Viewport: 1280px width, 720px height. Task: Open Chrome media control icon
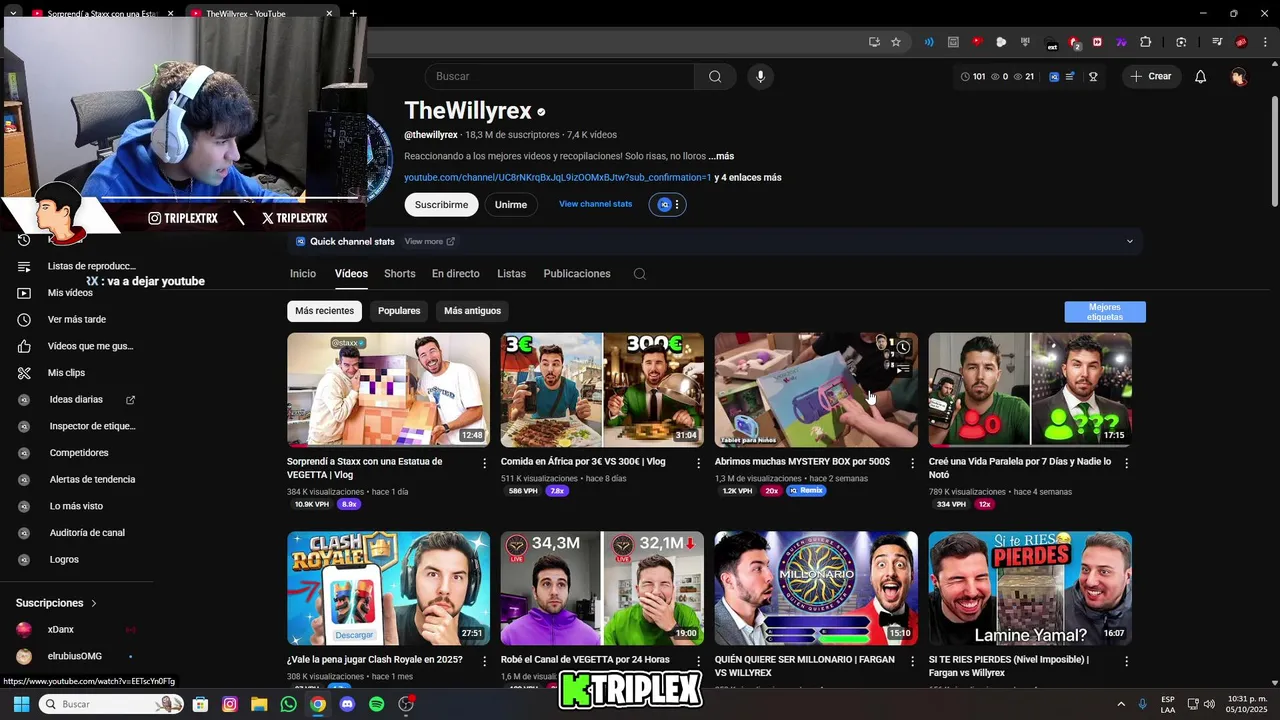[x=1217, y=42]
